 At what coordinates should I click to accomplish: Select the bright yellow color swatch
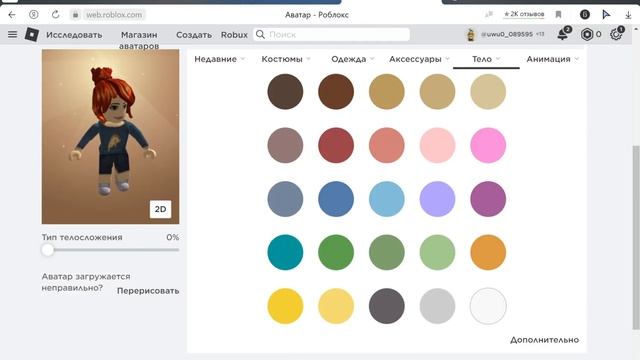[285, 306]
